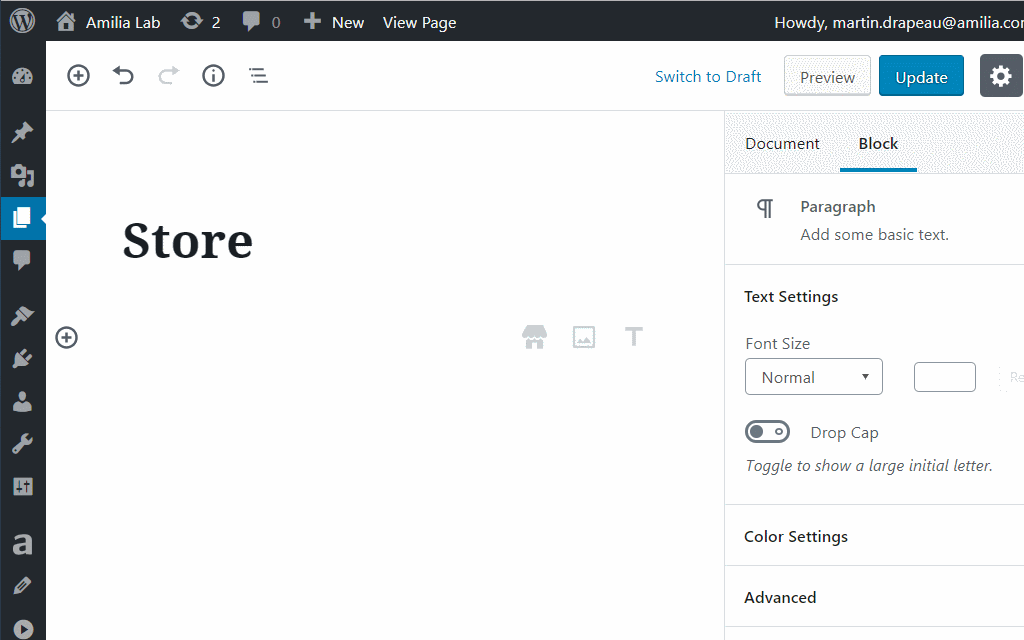Screen dimensions: 1024x640
Task: Open pencil icon near sidebar bottom
Action: click(22, 586)
